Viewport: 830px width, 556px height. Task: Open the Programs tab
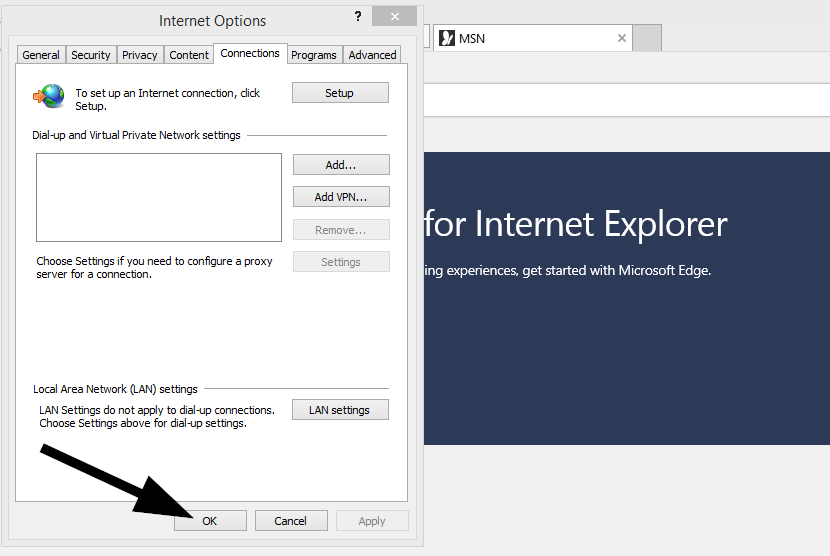314,55
